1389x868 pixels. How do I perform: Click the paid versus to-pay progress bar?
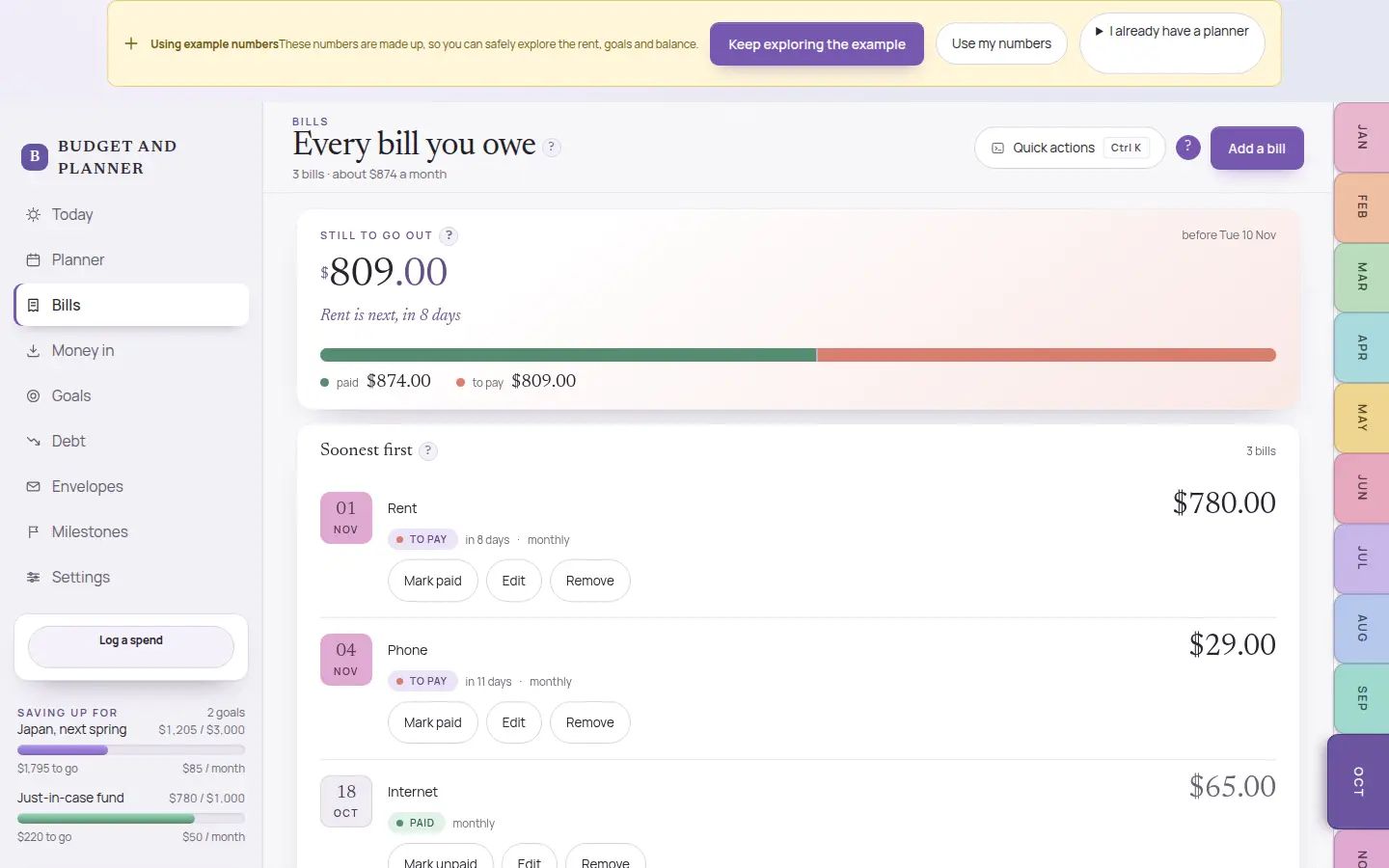(798, 355)
